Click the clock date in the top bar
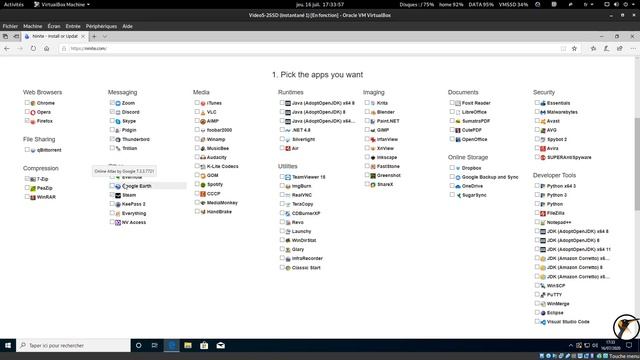This screenshot has height=360, width=640. click(320, 4)
